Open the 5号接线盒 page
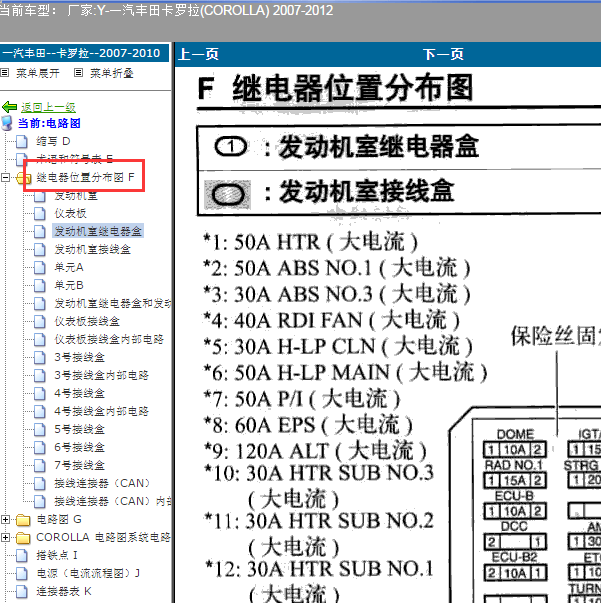The image size is (601, 603). point(80,429)
